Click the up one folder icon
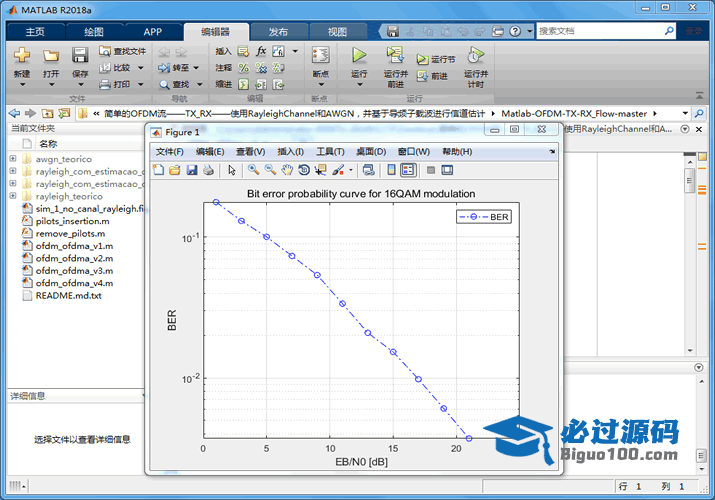This screenshot has height=500, width=715. click(47, 113)
